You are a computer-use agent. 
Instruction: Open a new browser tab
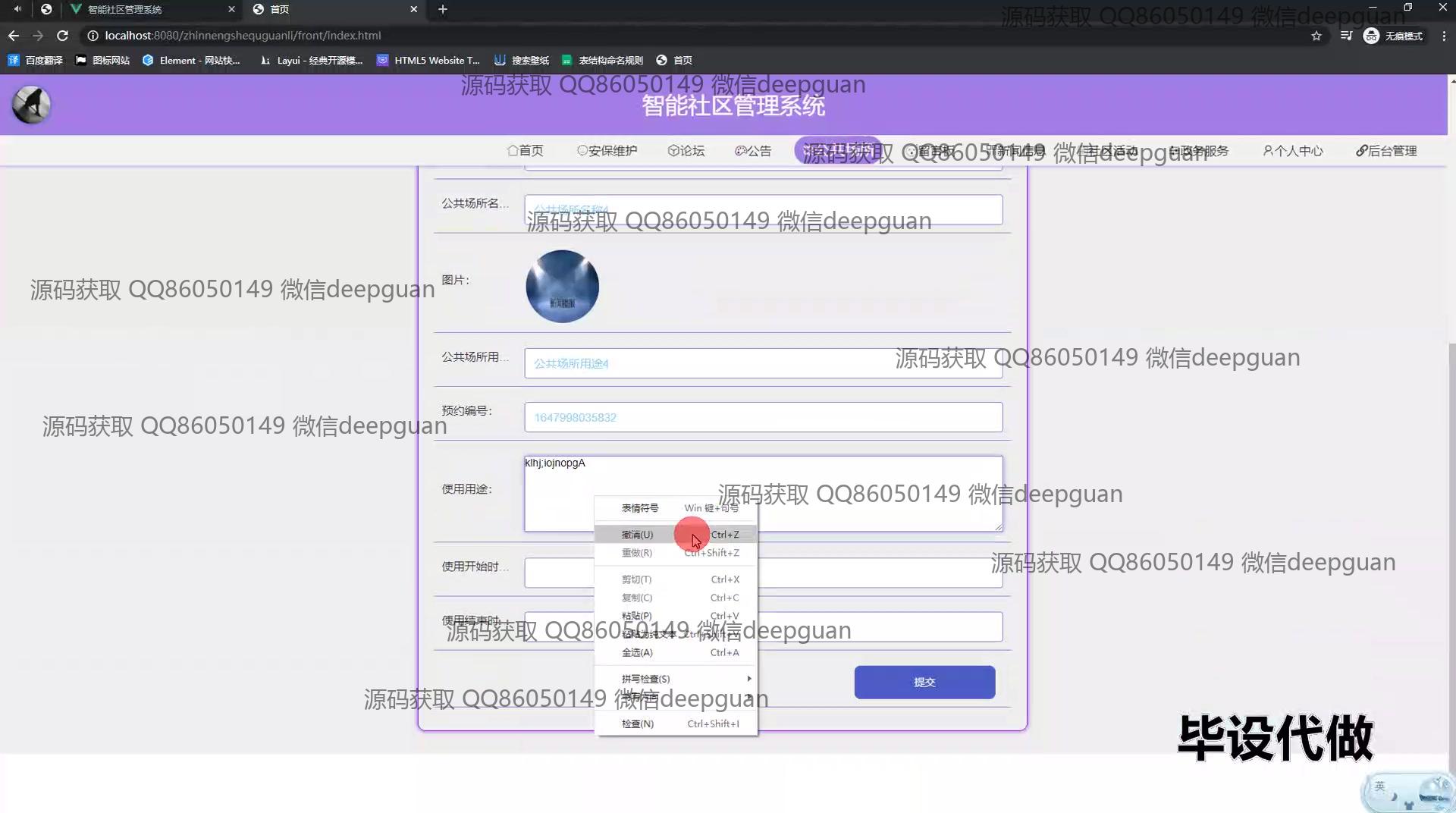point(443,9)
